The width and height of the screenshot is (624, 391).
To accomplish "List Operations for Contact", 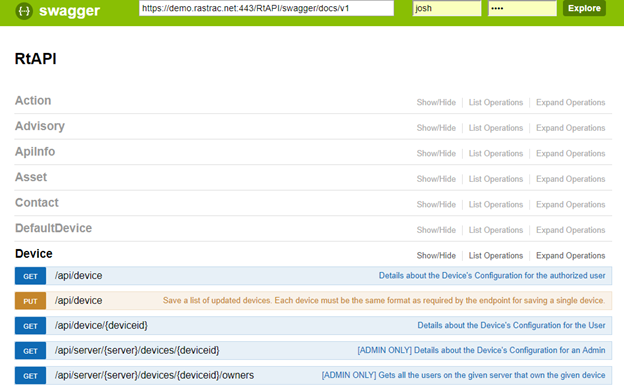I will (496, 204).
